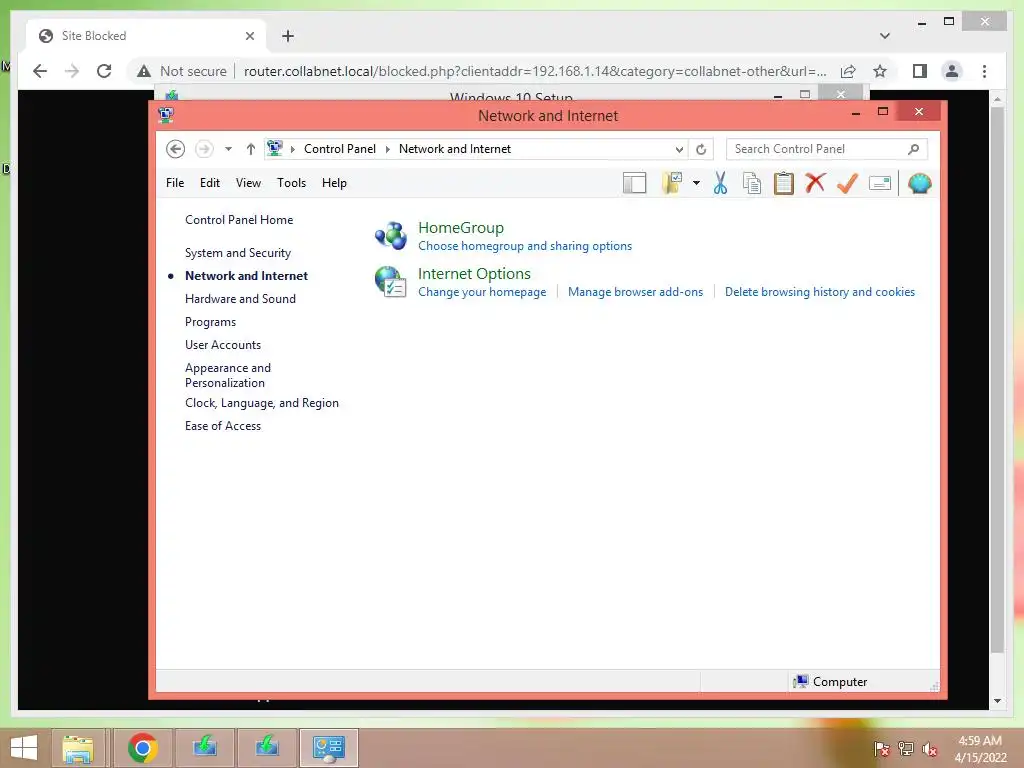Click the Rename toolbar icon

click(x=880, y=184)
